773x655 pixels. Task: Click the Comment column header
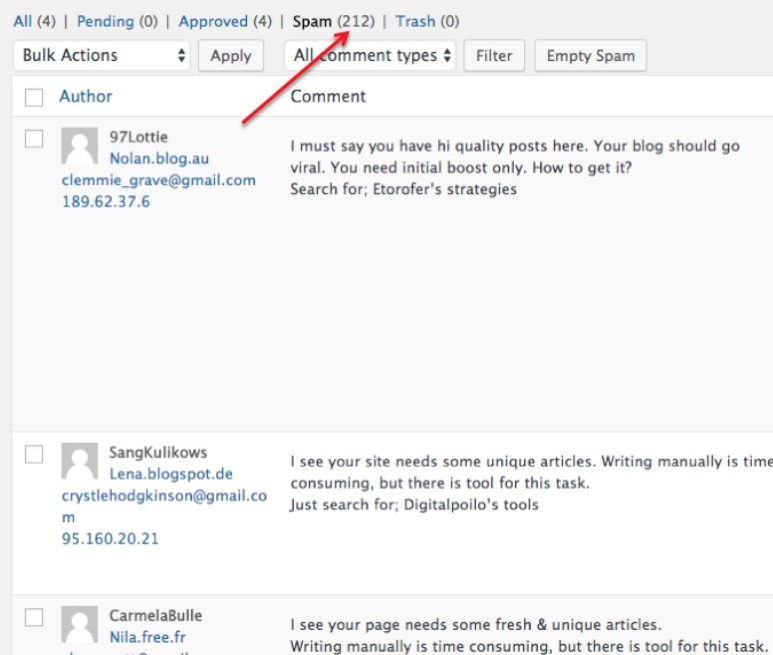tap(328, 96)
